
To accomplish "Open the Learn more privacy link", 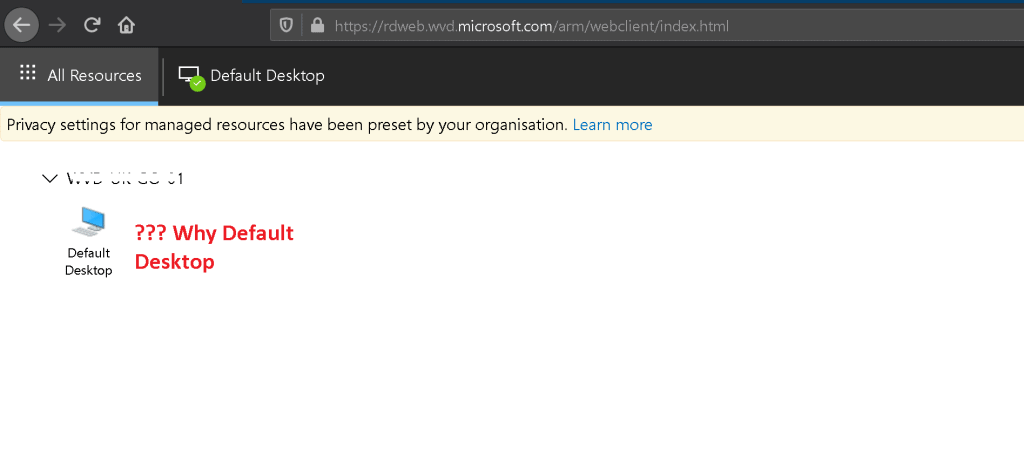I will point(613,125).
